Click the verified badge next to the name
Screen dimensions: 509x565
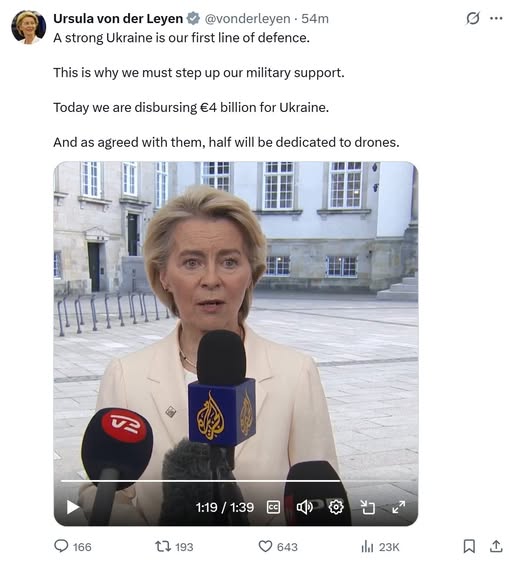(x=193, y=18)
